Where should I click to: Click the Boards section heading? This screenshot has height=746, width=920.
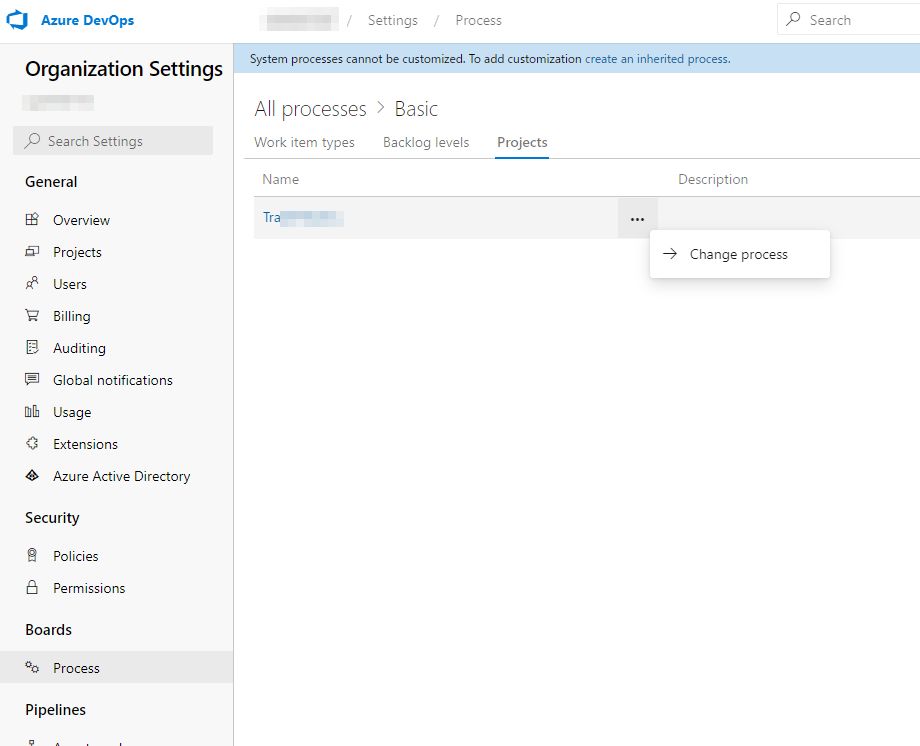tap(48, 629)
